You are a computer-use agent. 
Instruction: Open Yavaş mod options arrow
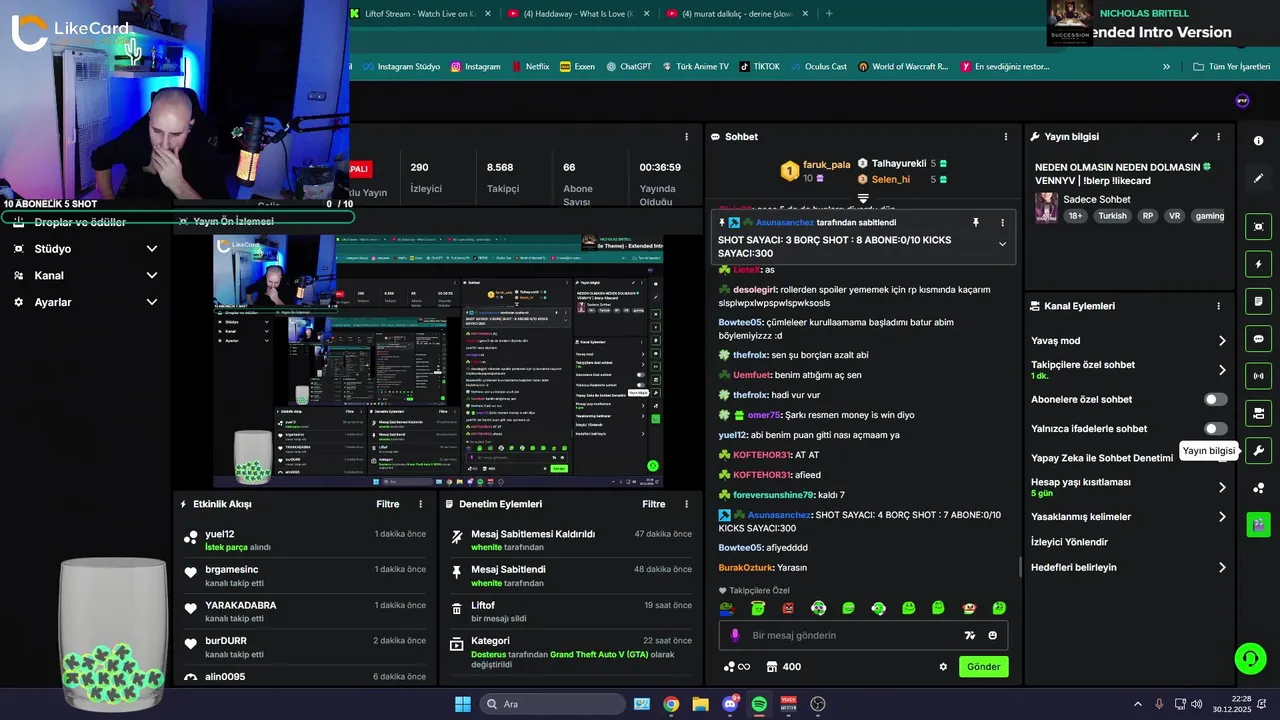1222,341
